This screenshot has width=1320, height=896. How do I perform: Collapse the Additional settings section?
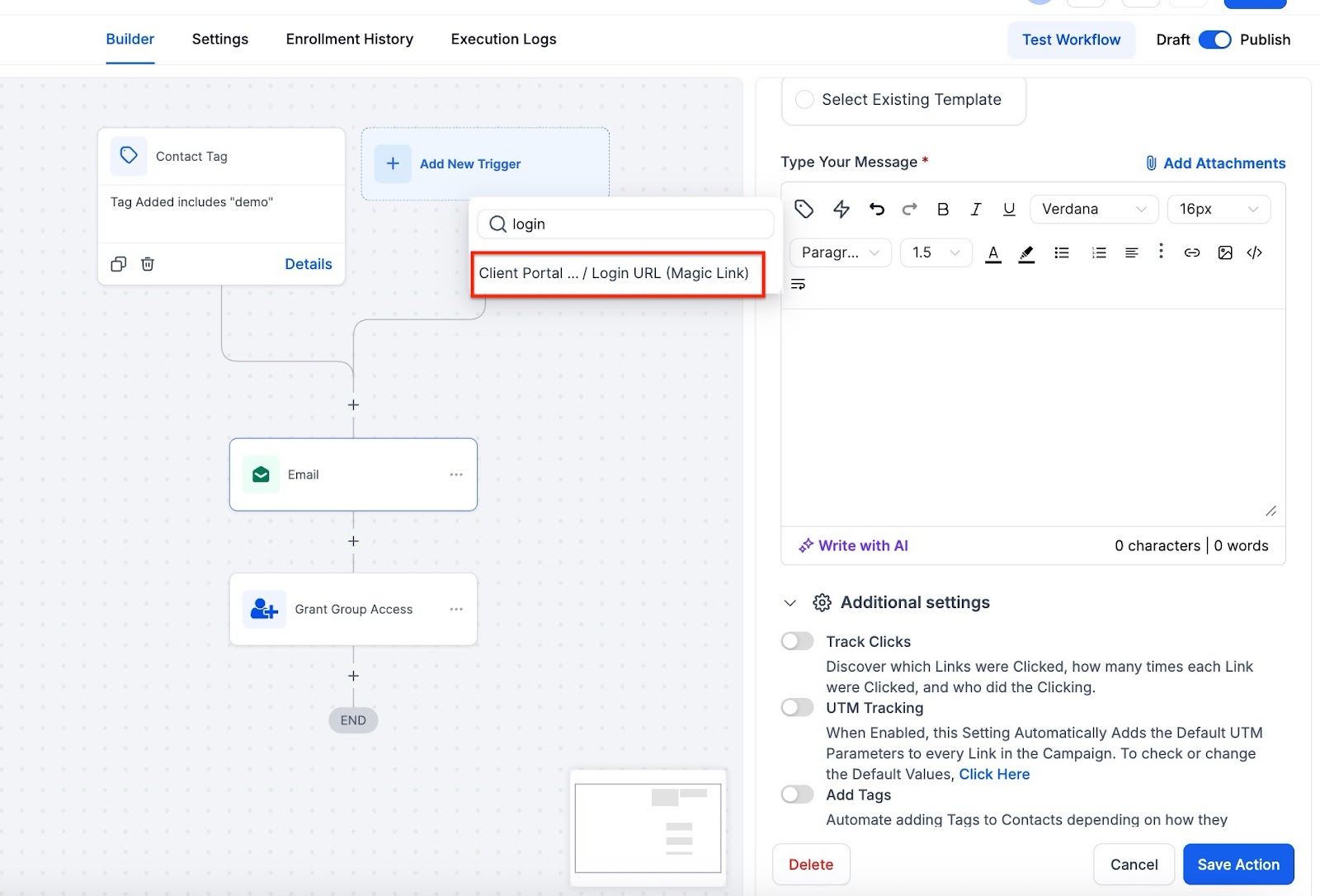790,603
